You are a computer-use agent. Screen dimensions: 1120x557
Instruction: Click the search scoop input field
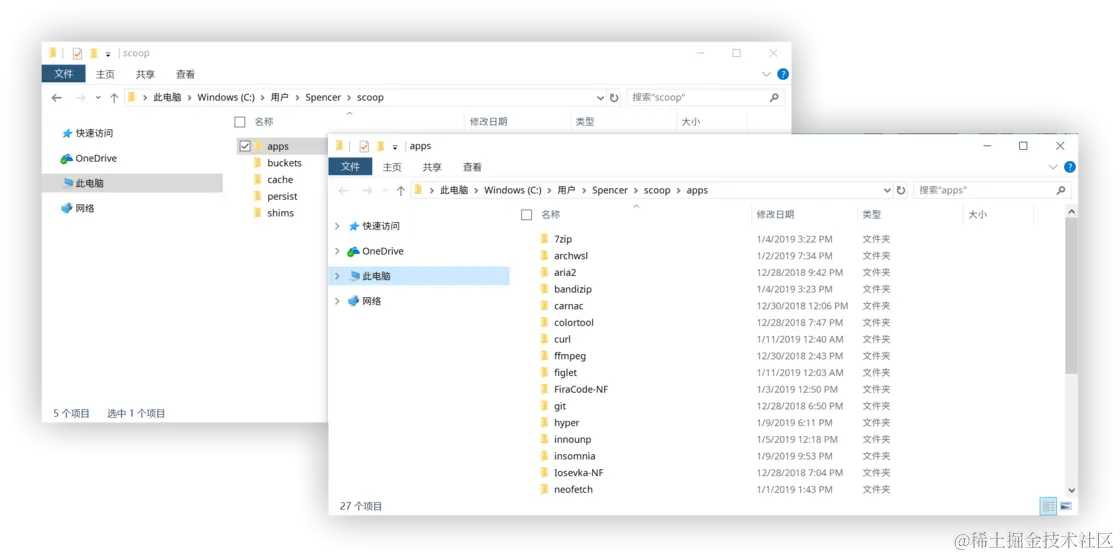697,97
